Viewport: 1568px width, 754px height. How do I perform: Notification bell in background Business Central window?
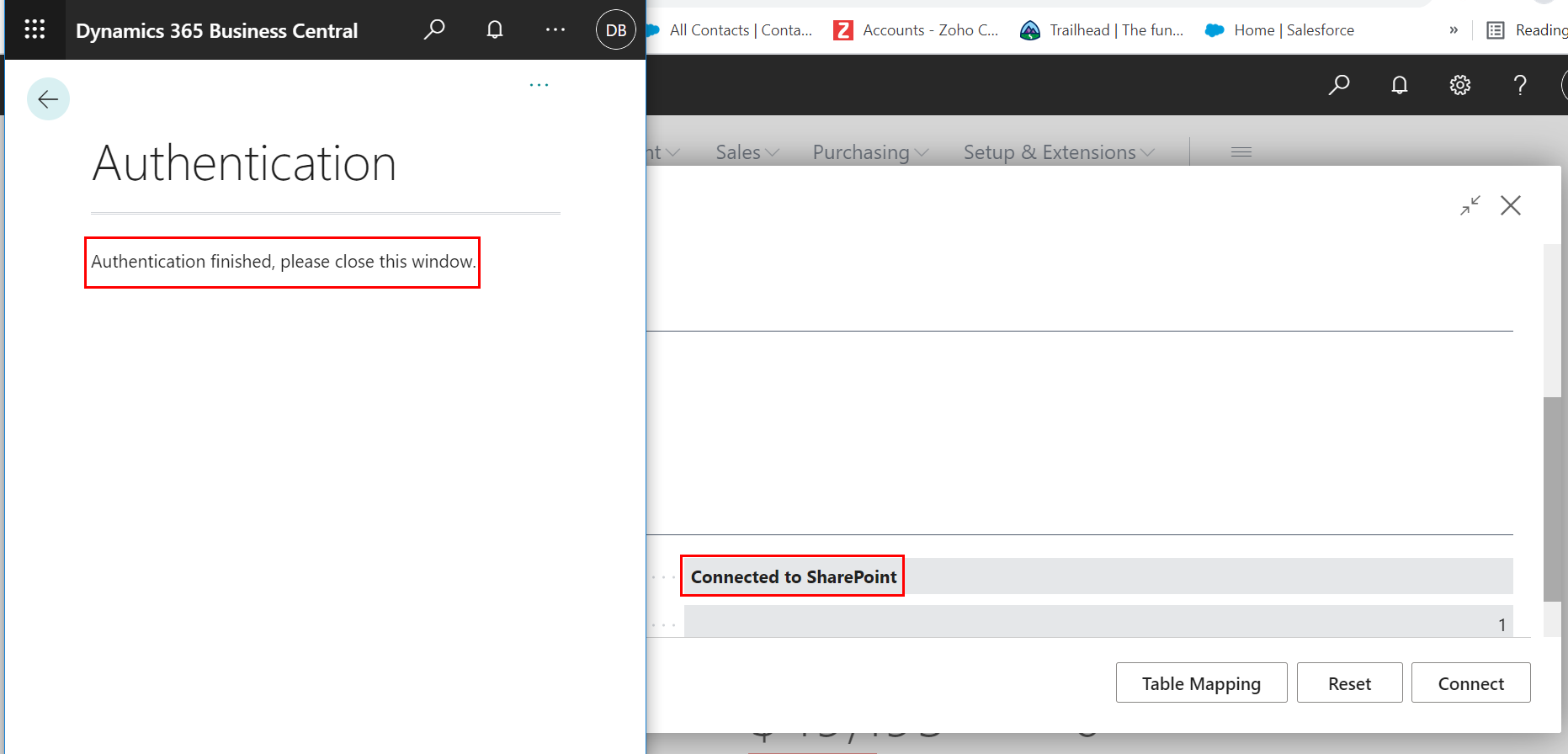point(1399,85)
